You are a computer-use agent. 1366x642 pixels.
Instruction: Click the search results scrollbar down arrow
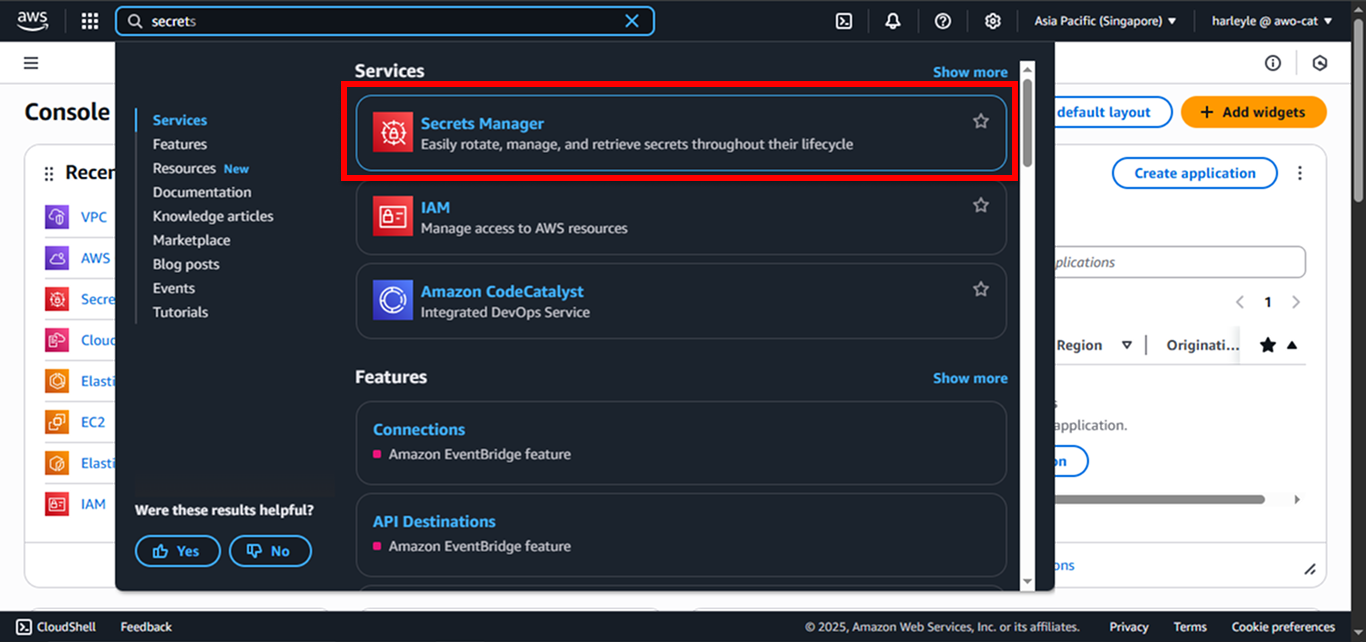[x=1027, y=582]
